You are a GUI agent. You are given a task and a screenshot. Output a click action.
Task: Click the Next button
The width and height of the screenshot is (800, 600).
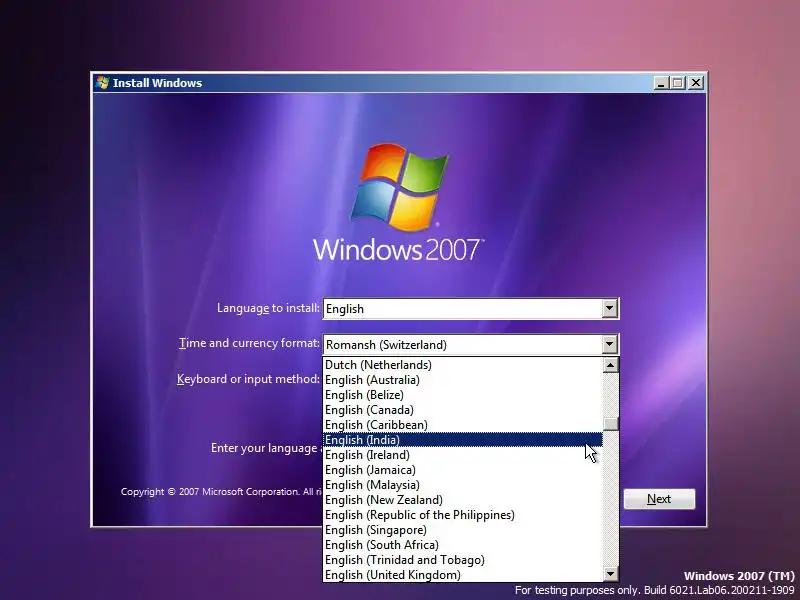tap(659, 498)
